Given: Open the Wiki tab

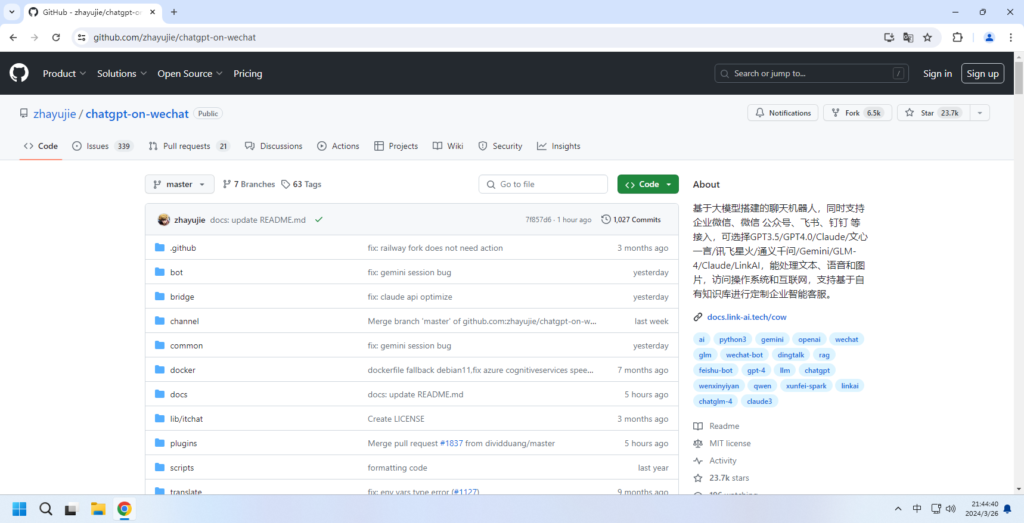Looking at the screenshot, I should click(x=448, y=146).
